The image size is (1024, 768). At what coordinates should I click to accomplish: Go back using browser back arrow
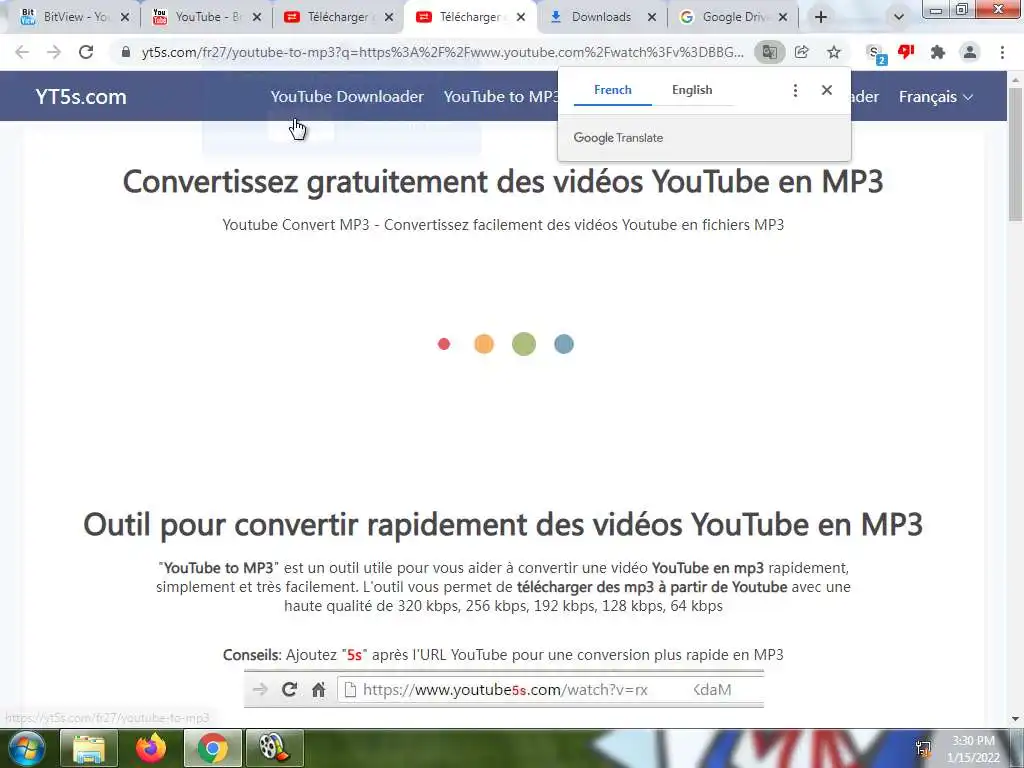pos(22,52)
